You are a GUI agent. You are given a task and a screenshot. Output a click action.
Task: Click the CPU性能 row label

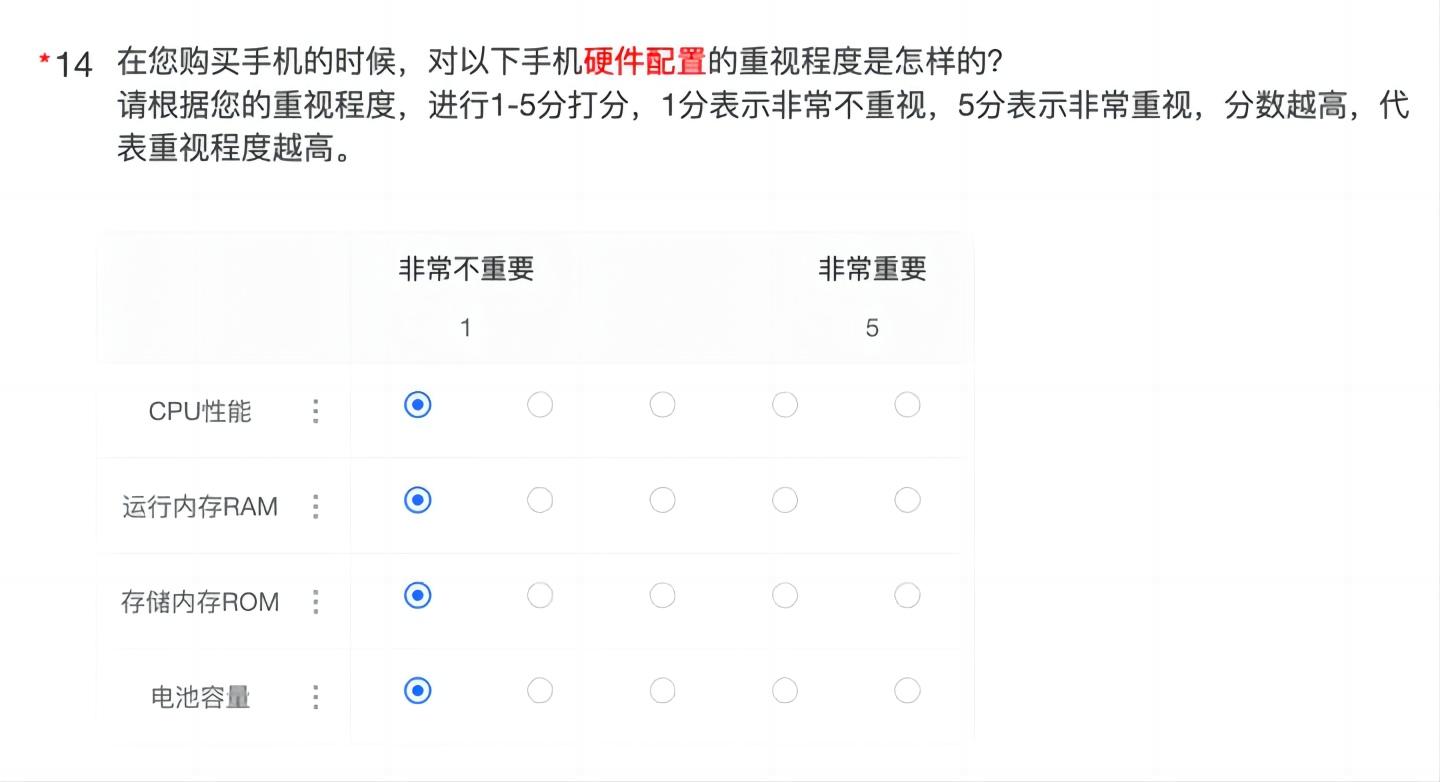[199, 411]
